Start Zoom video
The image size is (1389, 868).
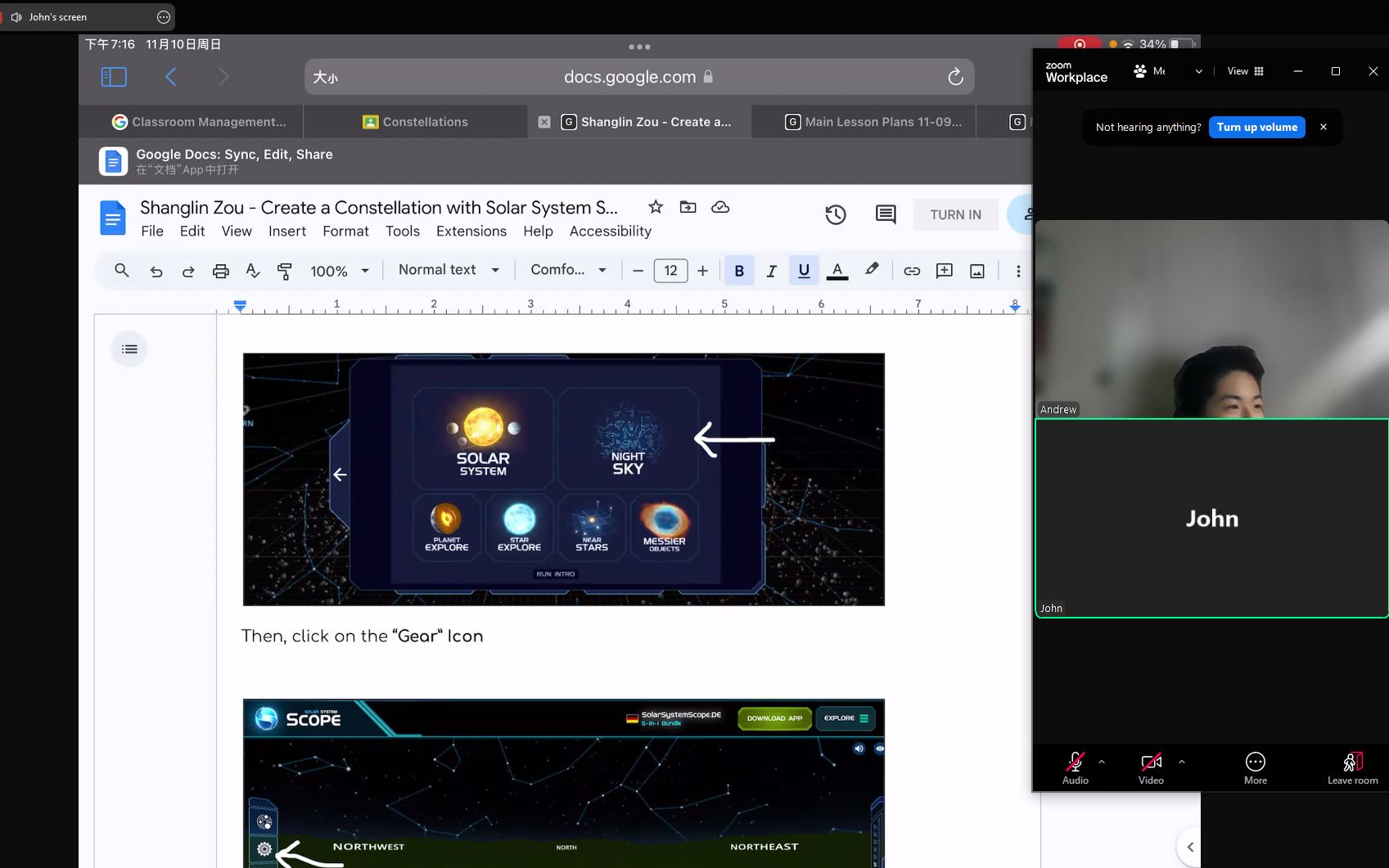click(x=1151, y=768)
